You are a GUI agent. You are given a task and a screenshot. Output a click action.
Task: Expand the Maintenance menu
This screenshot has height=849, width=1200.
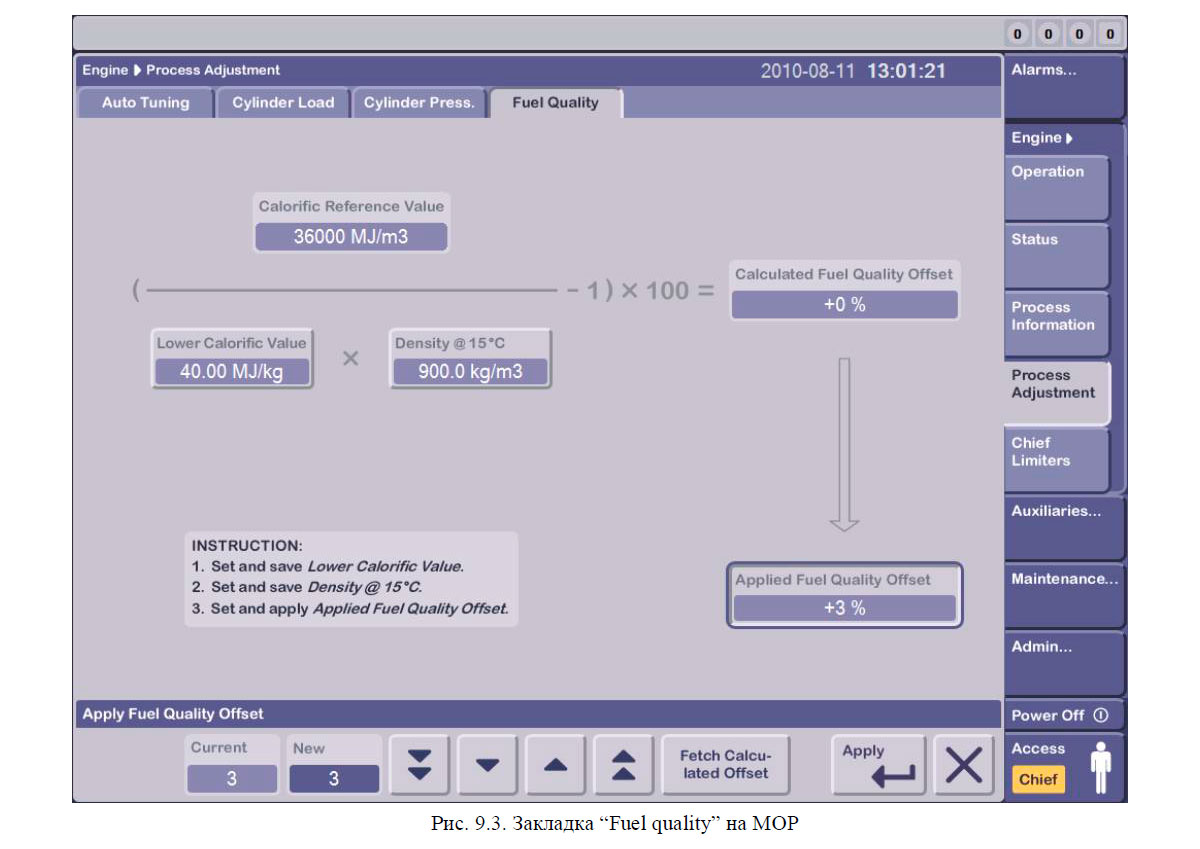pos(1064,595)
